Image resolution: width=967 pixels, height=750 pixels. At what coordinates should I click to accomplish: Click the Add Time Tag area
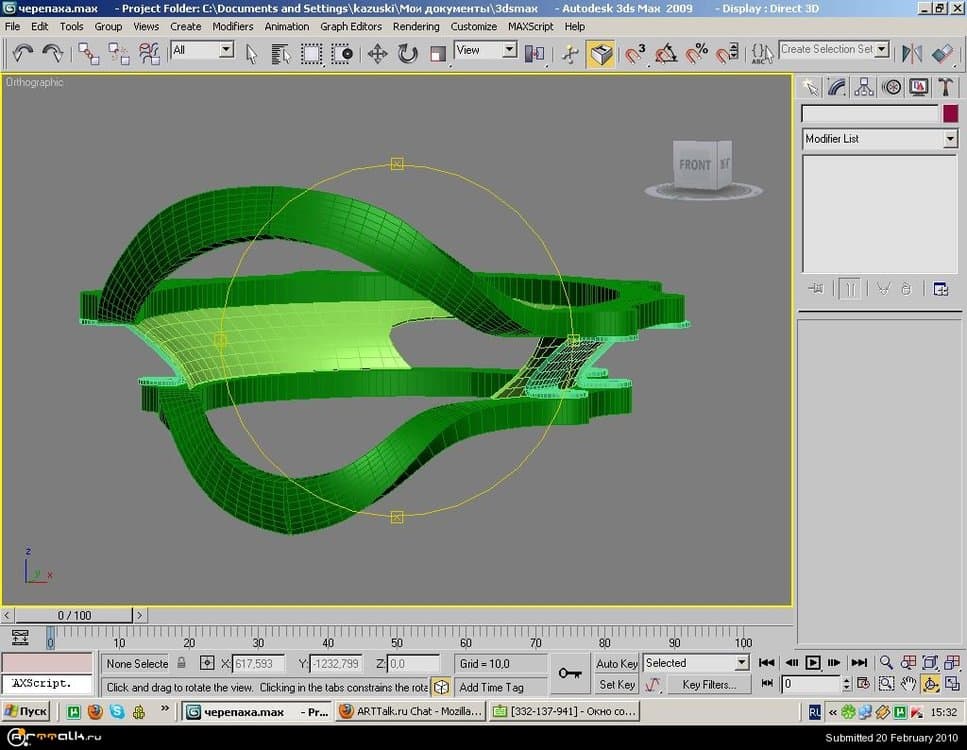(x=500, y=687)
